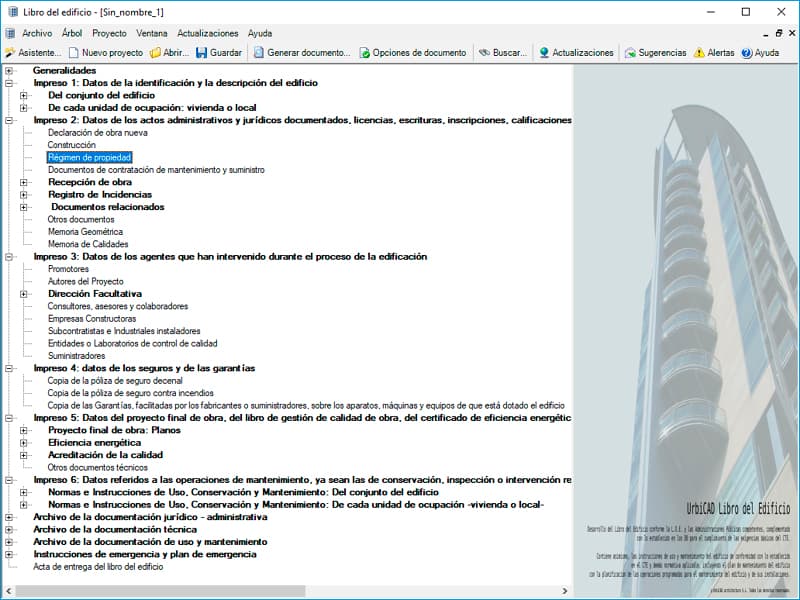Open the Actualizaciones menu

[208, 33]
